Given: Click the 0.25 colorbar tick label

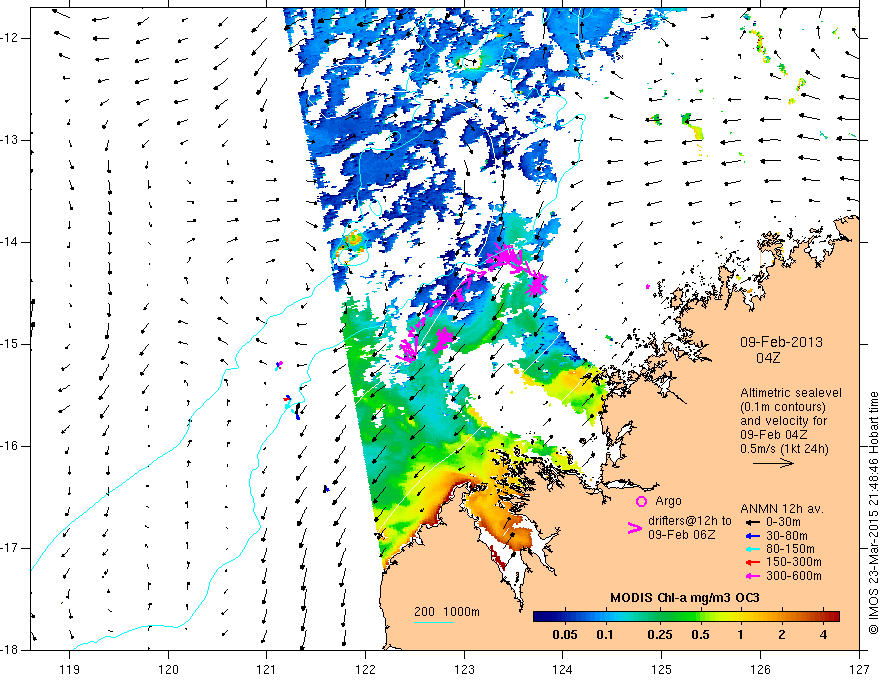Looking at the screenshot, I should point(659,635).
